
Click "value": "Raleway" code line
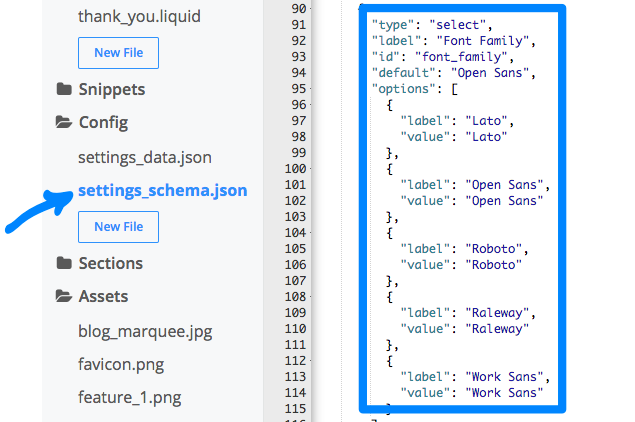[x=465, y=329]
